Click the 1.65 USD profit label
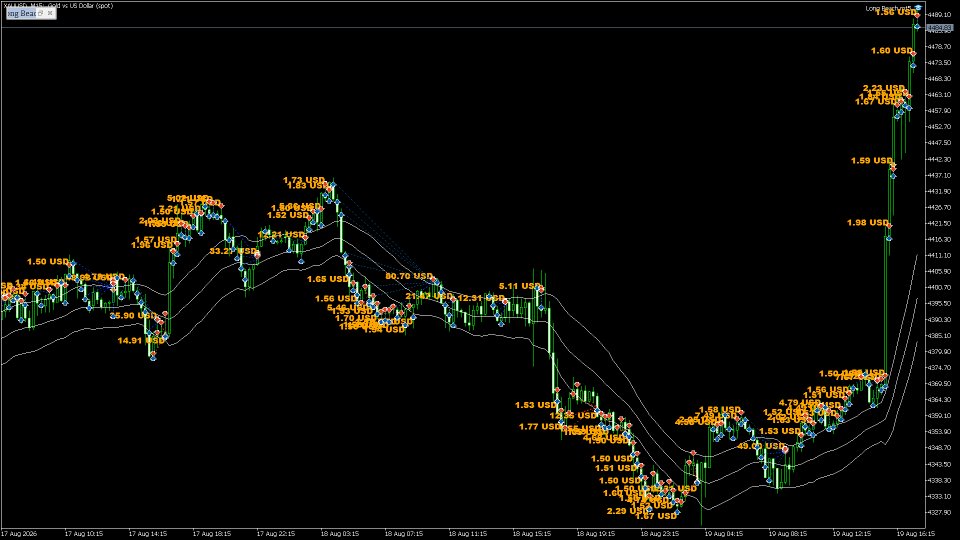960x540 pixels. tap(328, 279)
